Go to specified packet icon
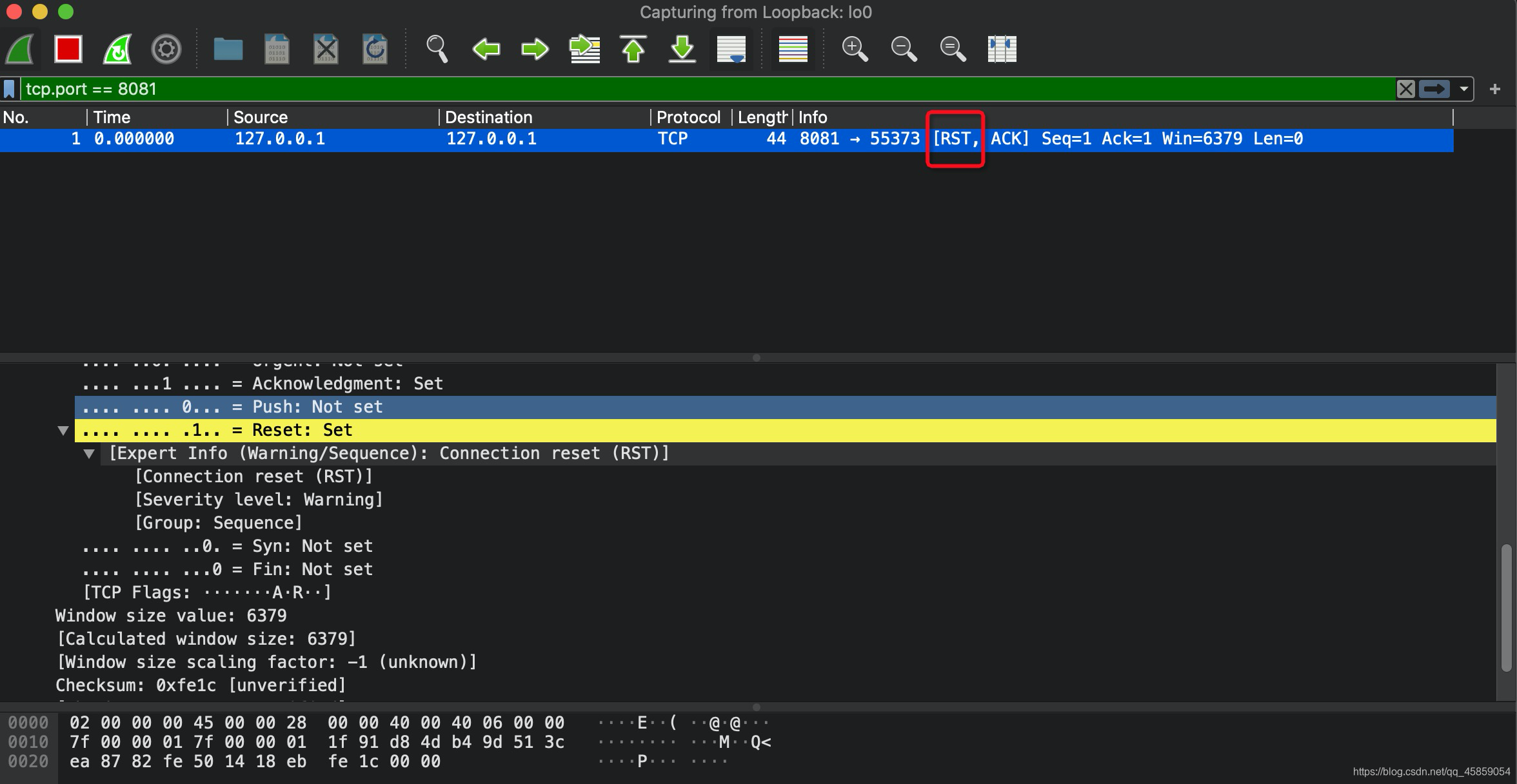 (584, 49)
